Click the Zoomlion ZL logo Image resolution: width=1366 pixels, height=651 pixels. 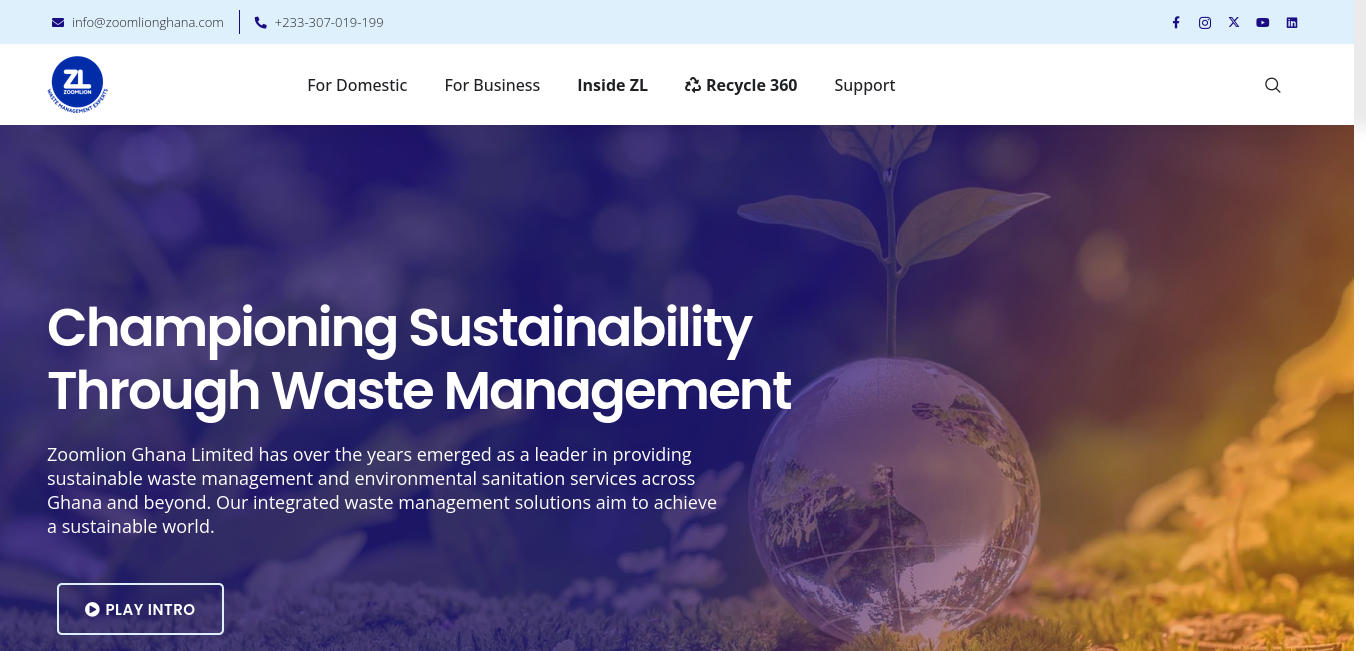click(78, 85)
